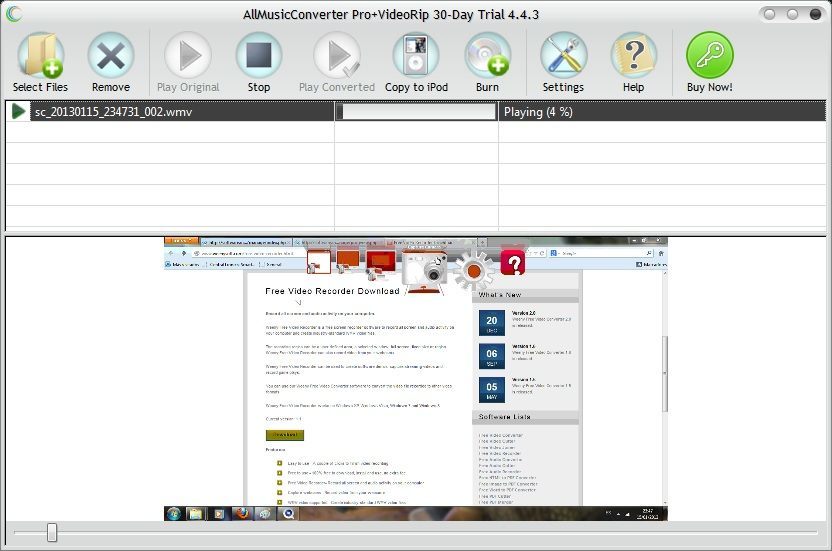Click the folder icon in previewed taskbar
Image resolution: width=832 pixels, height=551 pixels.
[x=195, y=513]
